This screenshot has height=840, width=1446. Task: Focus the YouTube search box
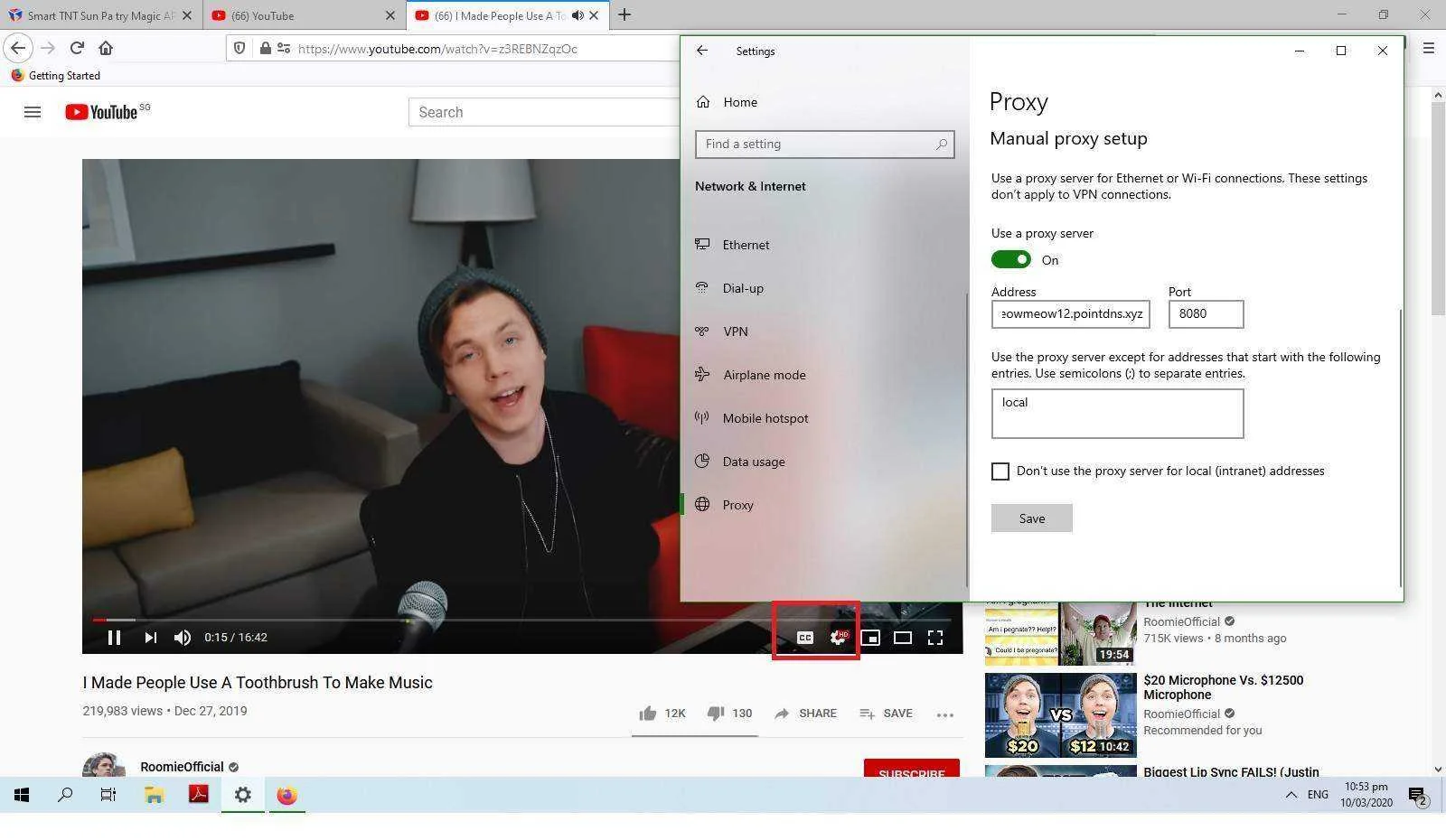[x=544, y=112]
